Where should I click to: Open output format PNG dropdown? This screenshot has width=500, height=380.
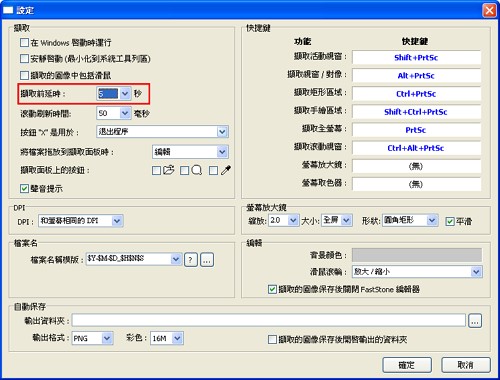click(x=107, y=338)
